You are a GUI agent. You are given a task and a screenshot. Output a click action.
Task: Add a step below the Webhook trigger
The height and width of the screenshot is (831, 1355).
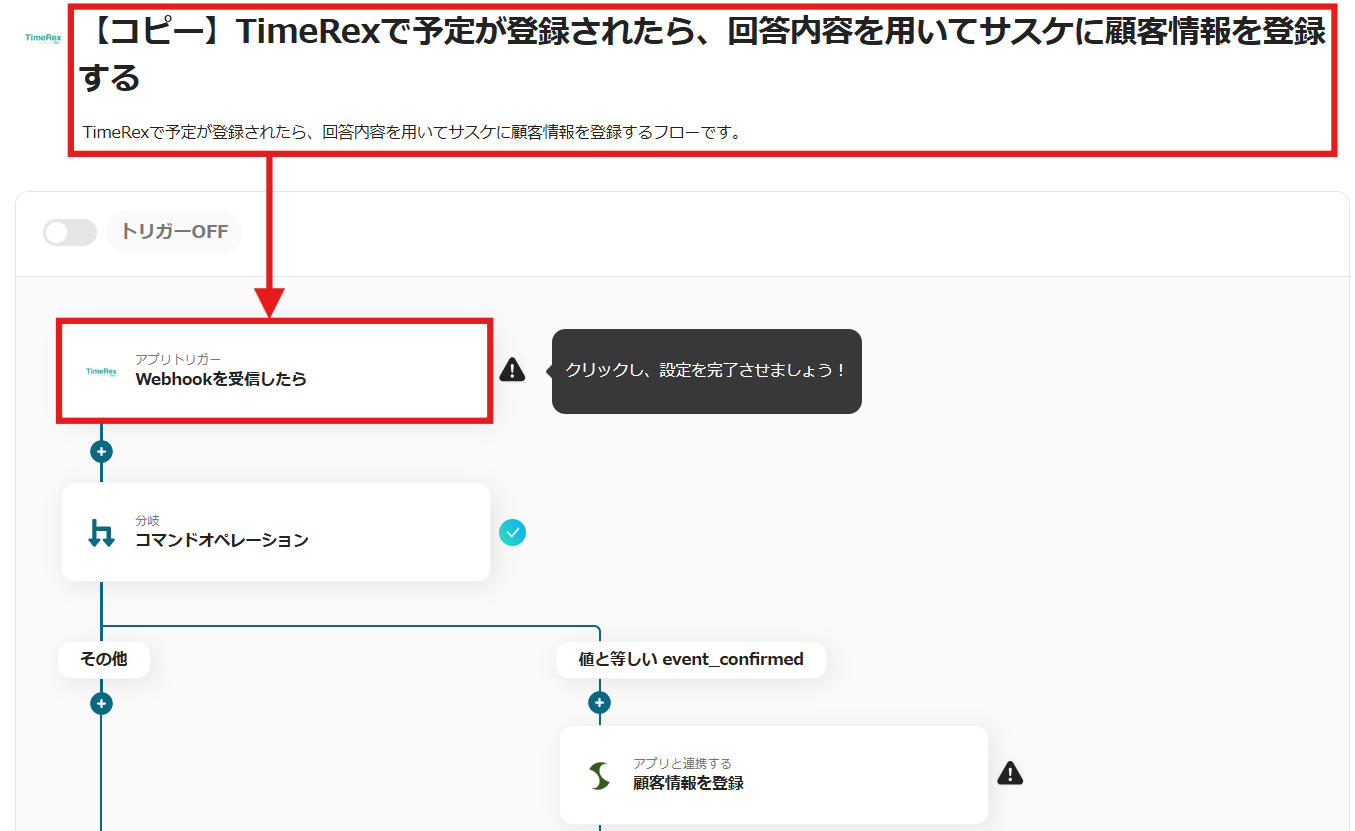(x=101, y=451)
